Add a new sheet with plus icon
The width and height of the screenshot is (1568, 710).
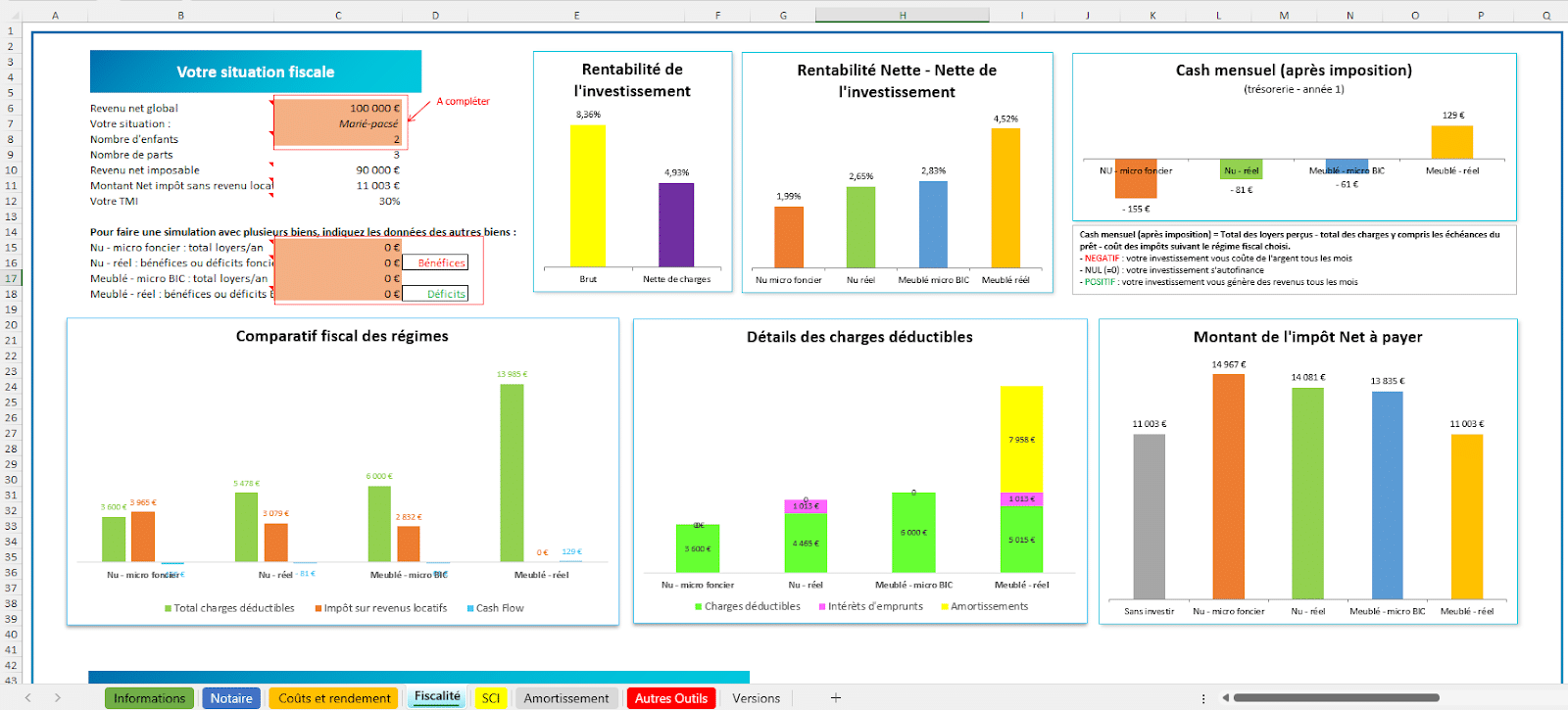(835, 698)
